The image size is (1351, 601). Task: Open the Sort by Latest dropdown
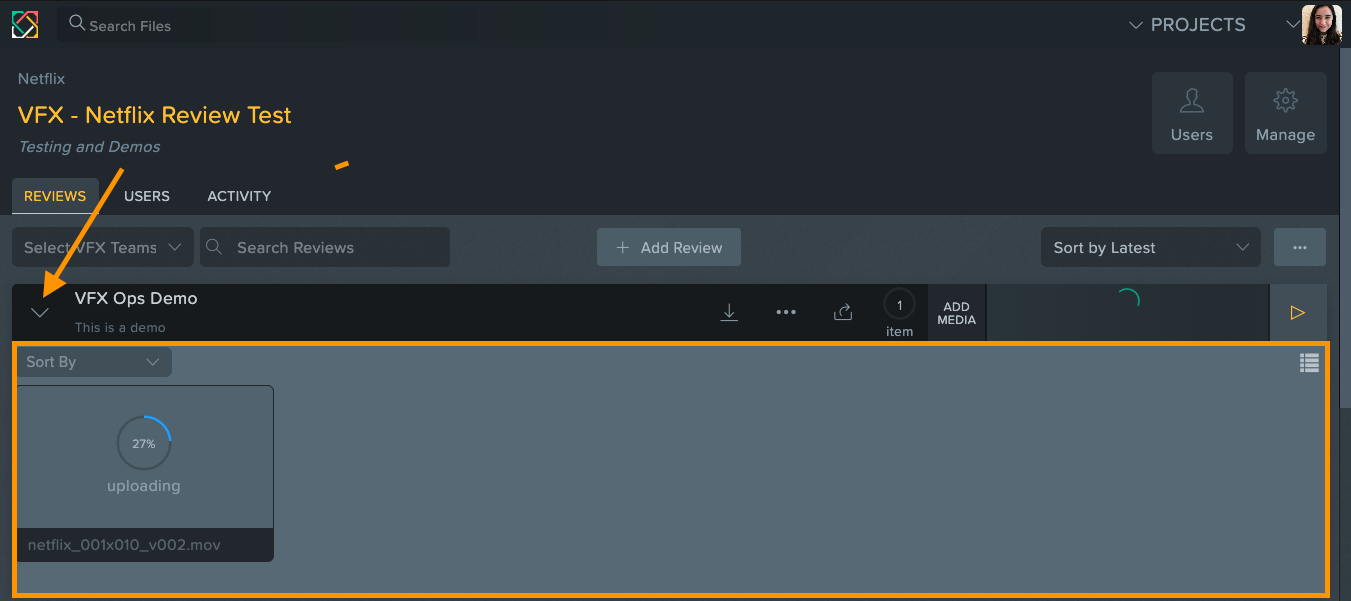(x=1151, y=247)
